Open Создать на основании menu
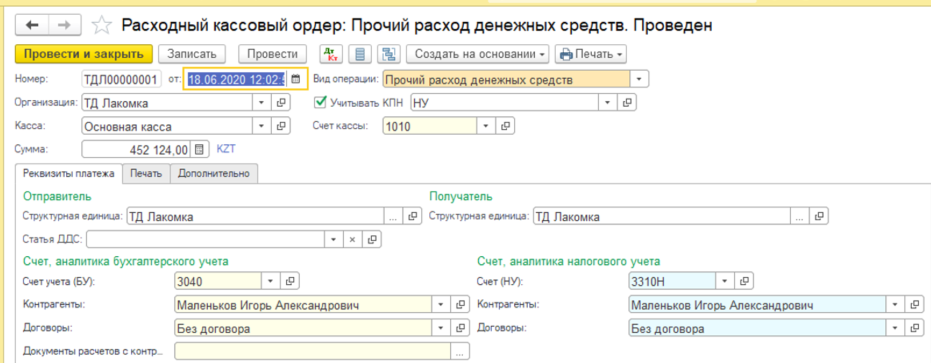 coord(478,54)
